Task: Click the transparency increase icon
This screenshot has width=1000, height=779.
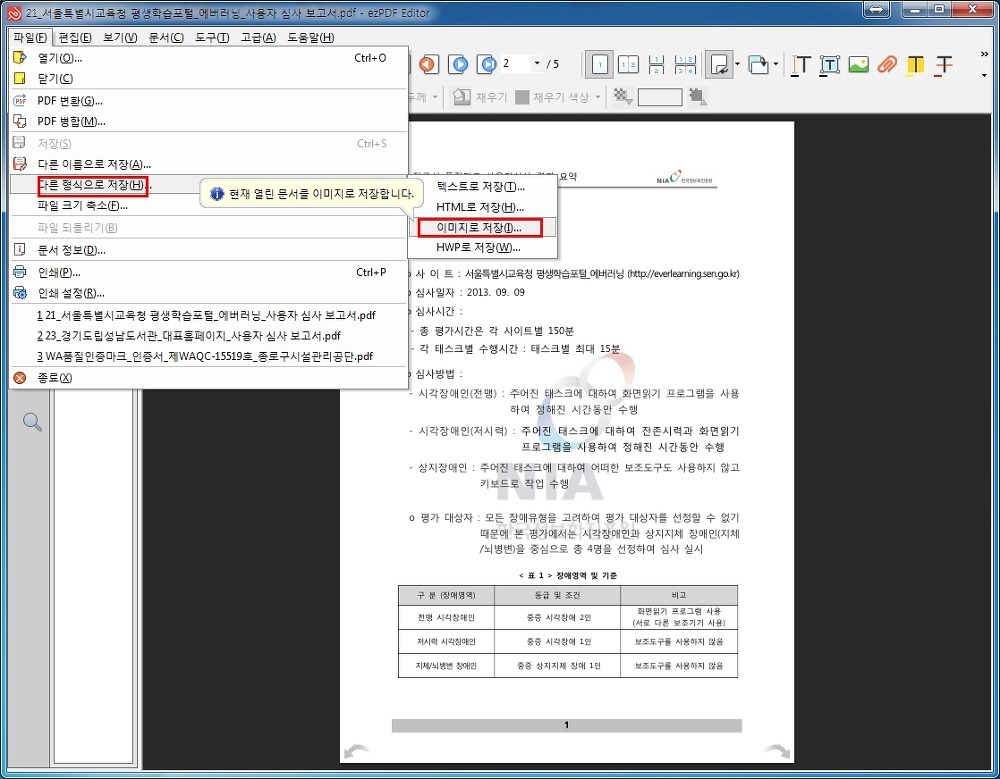Action: click(x=697, y=97)
